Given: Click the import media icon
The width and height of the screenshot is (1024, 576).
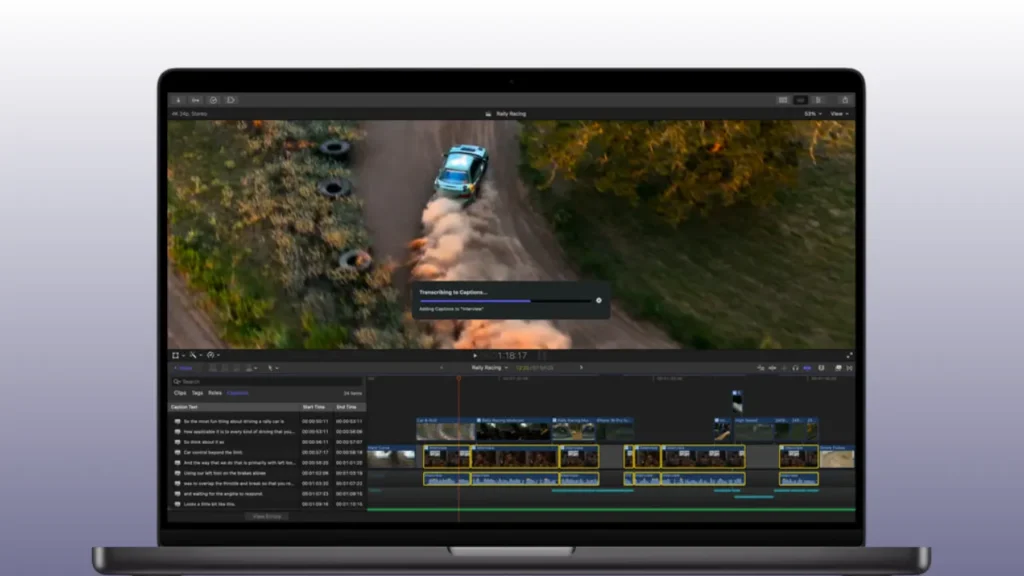Looking at the screenshot, I should point(178,100).
